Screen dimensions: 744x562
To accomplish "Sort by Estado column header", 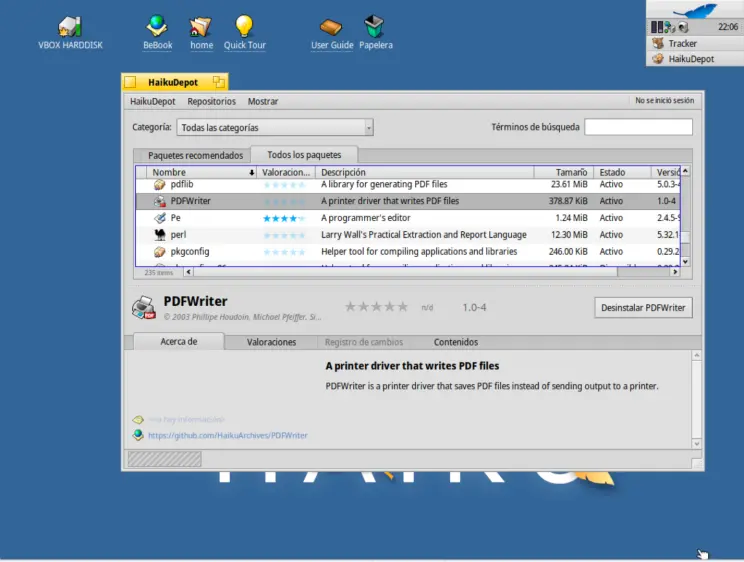I will (x=622, y=172).
